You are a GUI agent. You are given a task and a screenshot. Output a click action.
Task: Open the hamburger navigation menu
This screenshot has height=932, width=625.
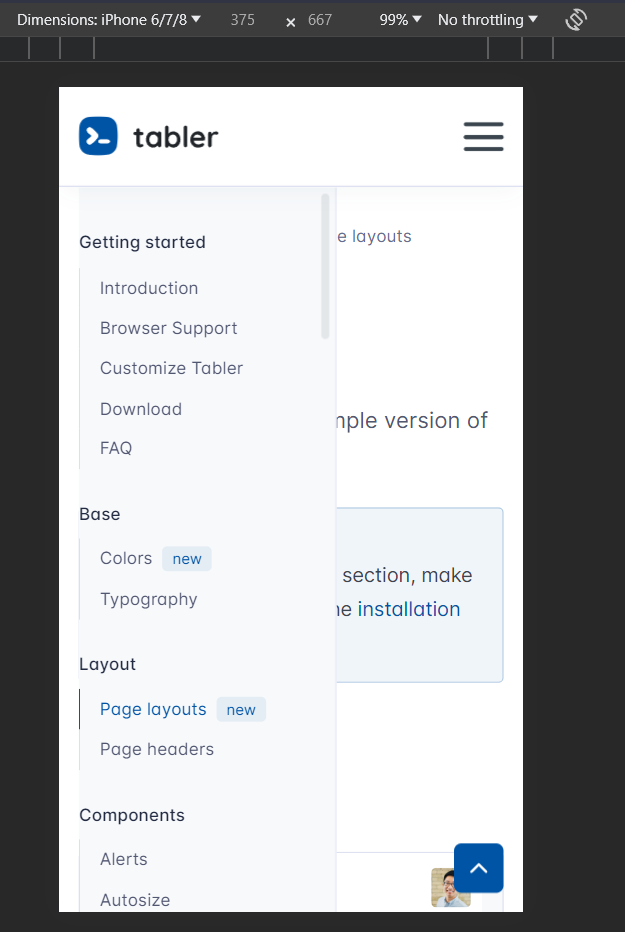pos(484,136)
